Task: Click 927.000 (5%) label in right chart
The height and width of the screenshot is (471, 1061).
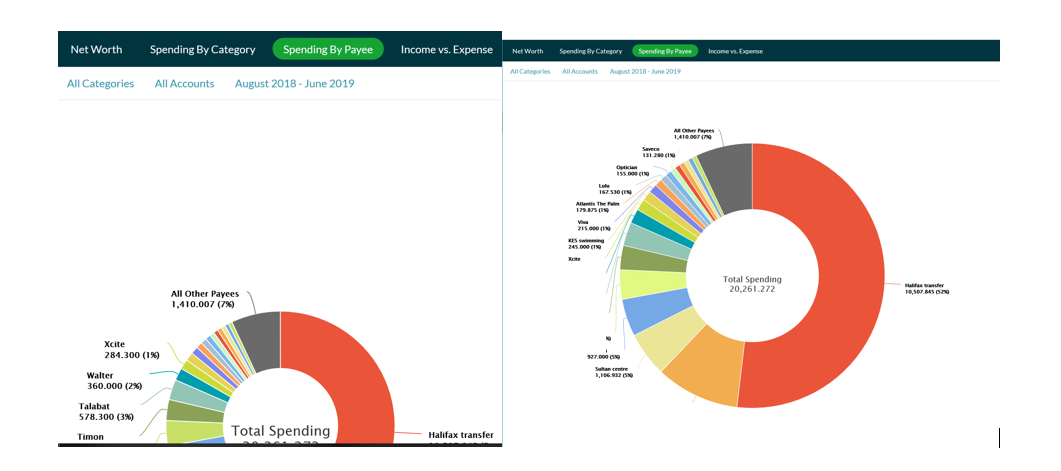Action: click(603, 356)
